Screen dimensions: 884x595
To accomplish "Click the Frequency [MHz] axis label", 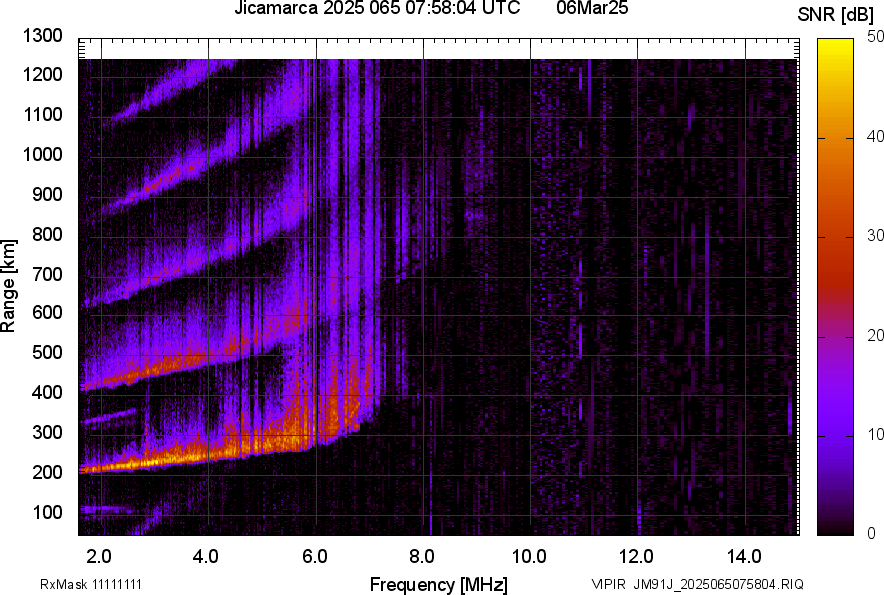I will pyautogui.click(x=438, y=583).
